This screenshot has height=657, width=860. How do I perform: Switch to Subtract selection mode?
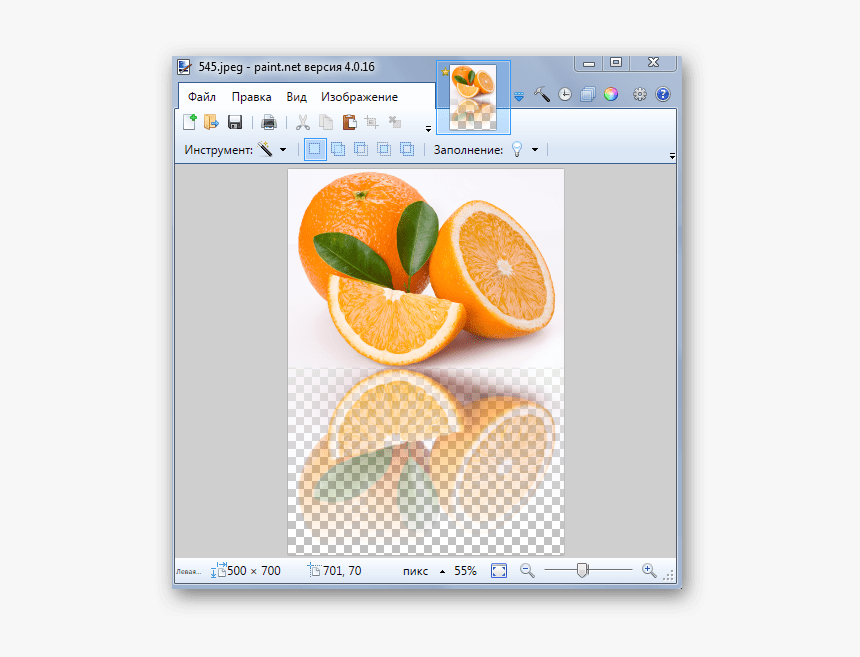pyautogui.click(x=361, y=149)
